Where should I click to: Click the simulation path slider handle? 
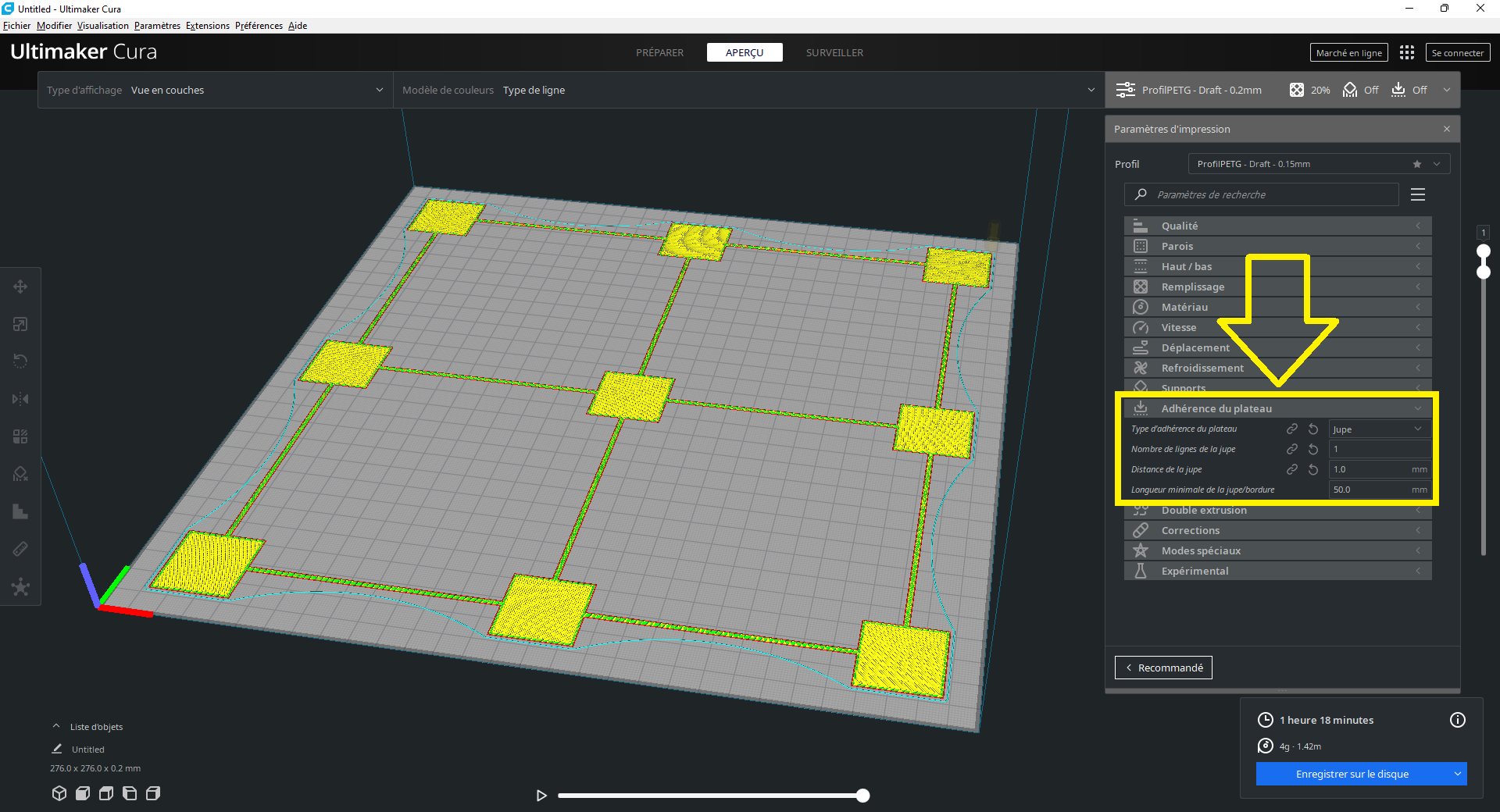(x=862, y=796)
